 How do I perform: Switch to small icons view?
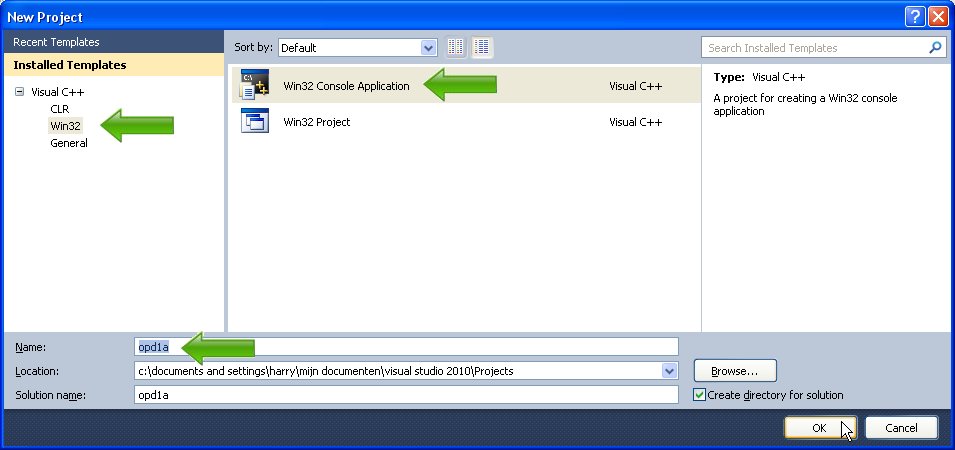point(457,47)
